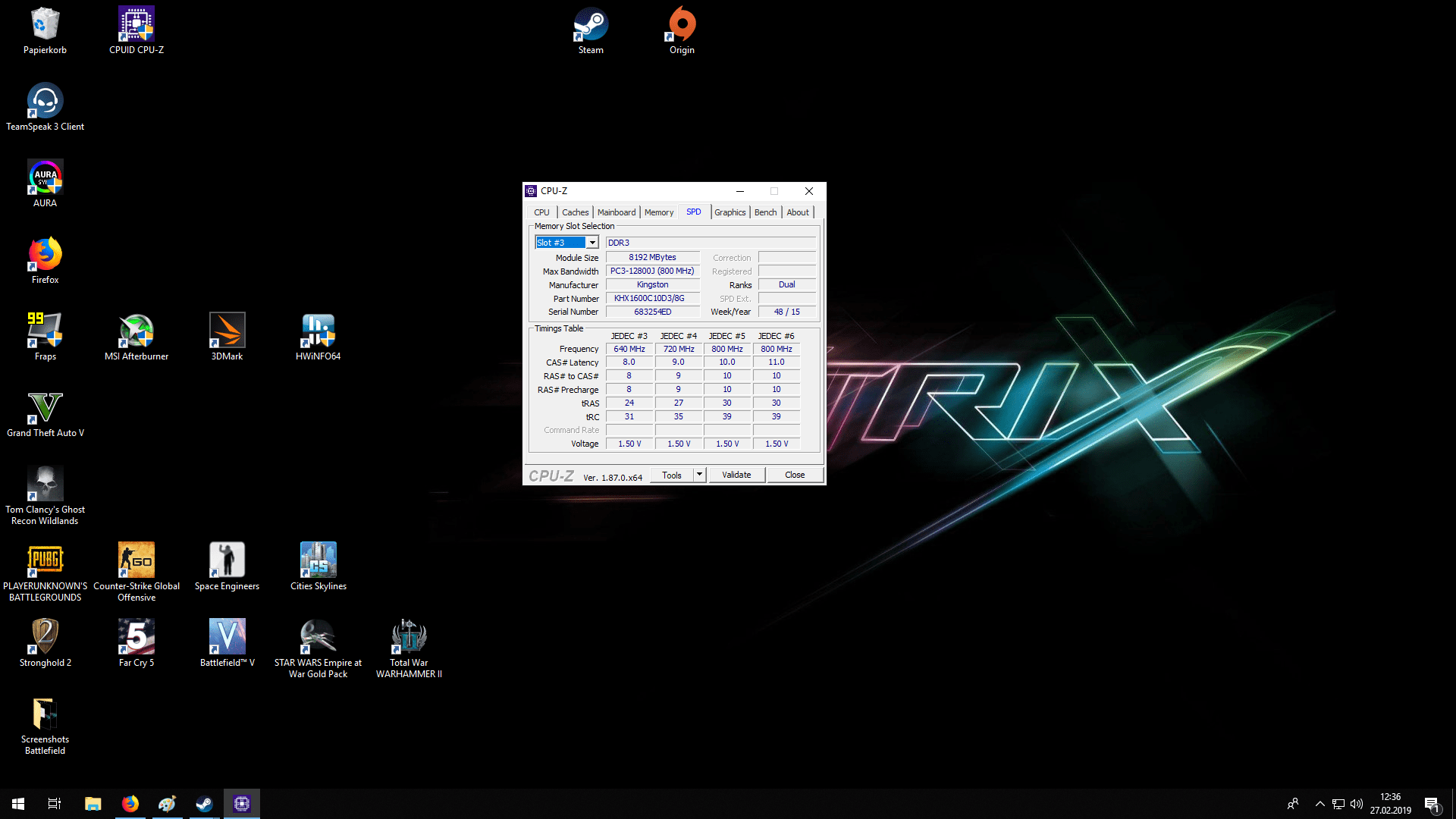Click JEDEC #3 frequency 640 MHz cell
The height and width of the screenshot is (819, 1456).
click(x=629, y=349)
